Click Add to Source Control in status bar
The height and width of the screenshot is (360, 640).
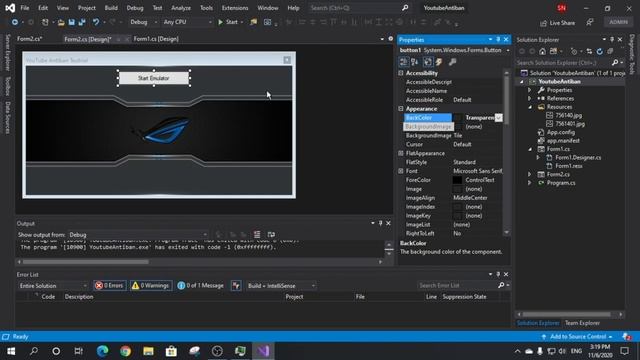click(x=577, y=337)
